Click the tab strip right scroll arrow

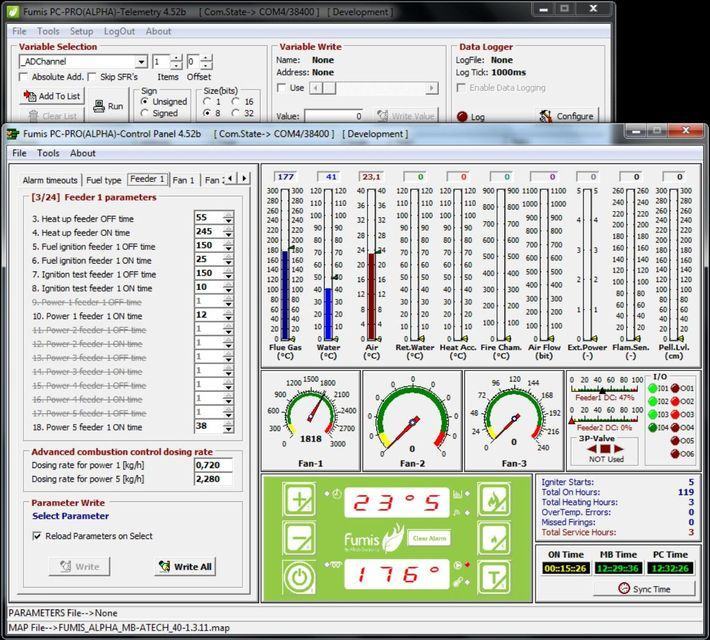[x=245, y=178]
